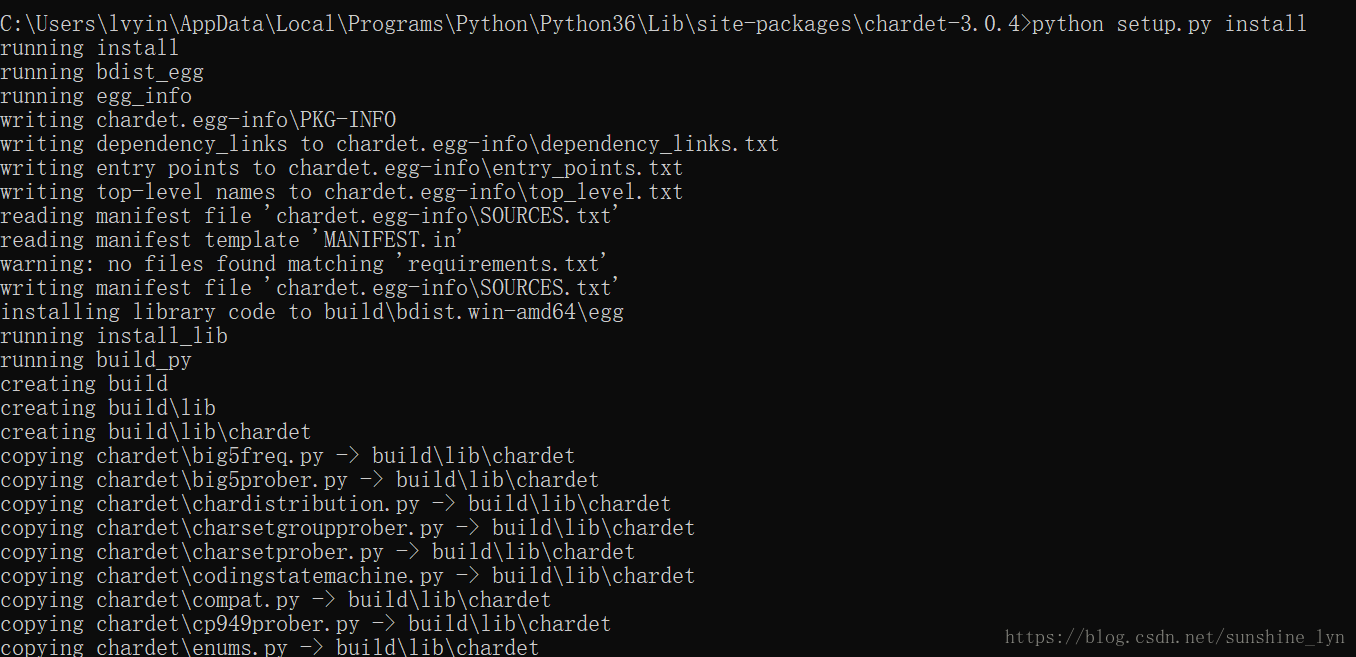The height and width of the screenshot is (657, 1356).
Task: Click the 'creating build\lib\chardet' line
Action: point(156,432)
